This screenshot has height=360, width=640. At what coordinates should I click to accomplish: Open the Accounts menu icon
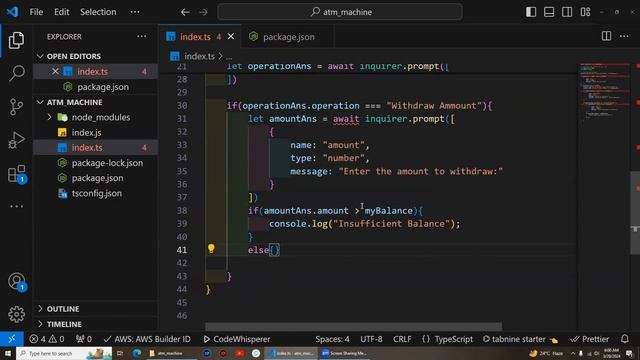coord(16,281)
